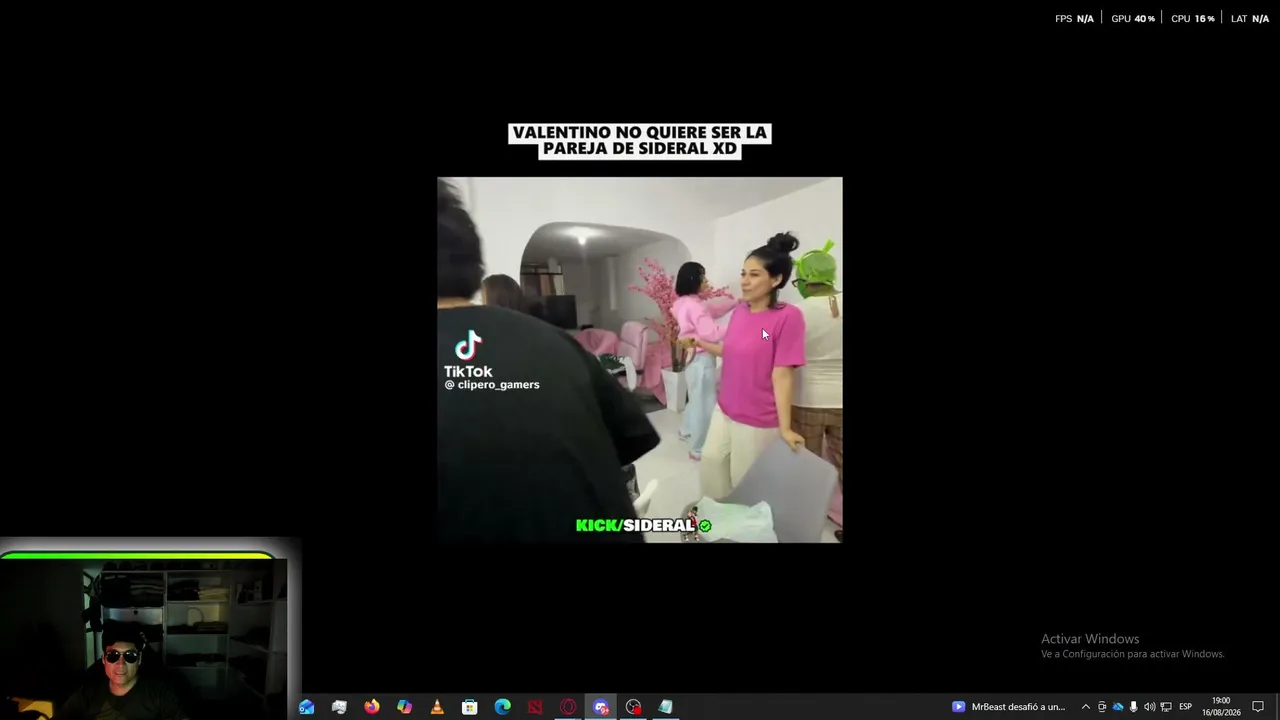Open Opera GX browser from taskbar

568,707
